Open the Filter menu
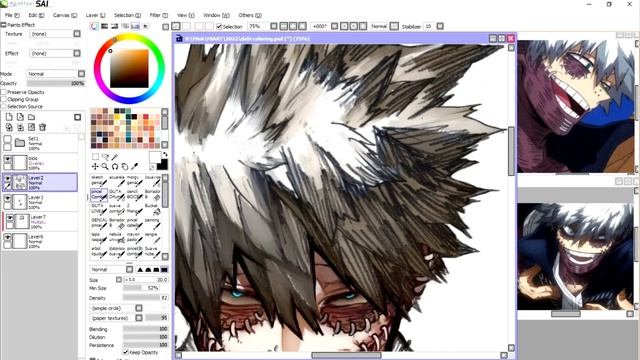 pyautogui.click(x=158, y=15)
